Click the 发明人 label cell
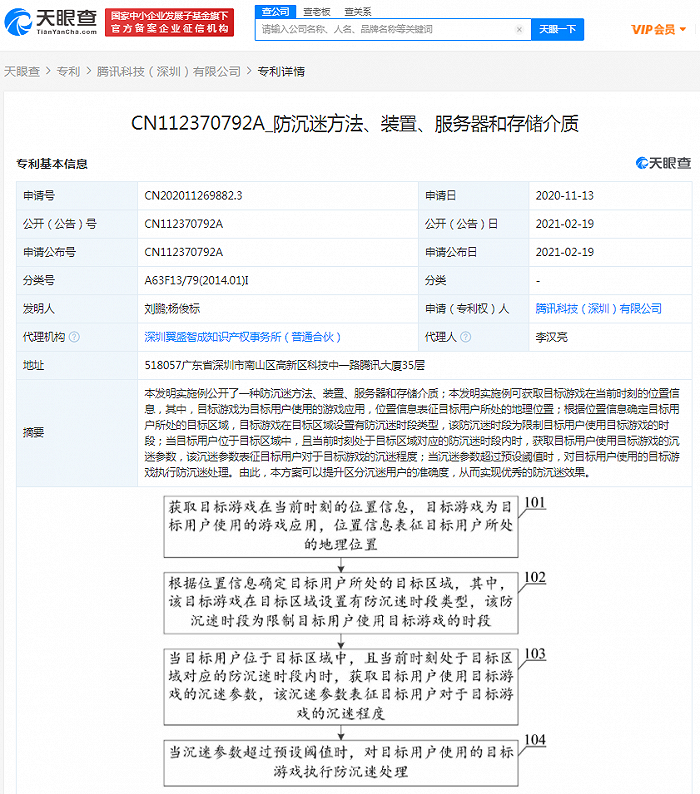This screenshot has width=700, height=794. tap(77, 308)
